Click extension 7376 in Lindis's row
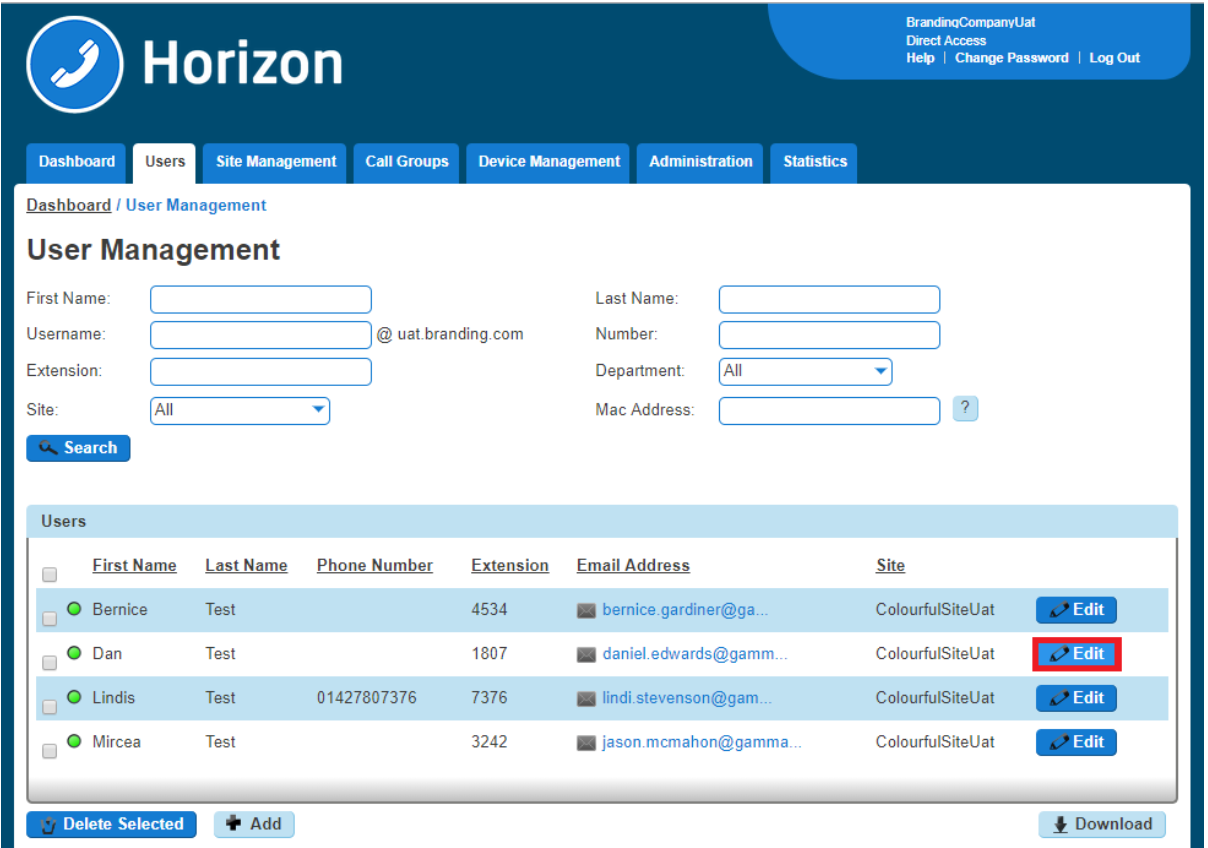 tap(489, 698)
